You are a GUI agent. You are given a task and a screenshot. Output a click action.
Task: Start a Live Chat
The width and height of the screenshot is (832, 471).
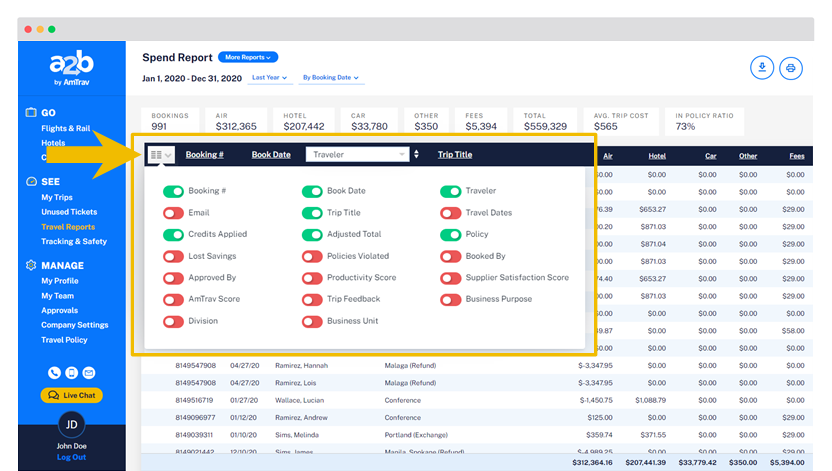coord(71,396)
